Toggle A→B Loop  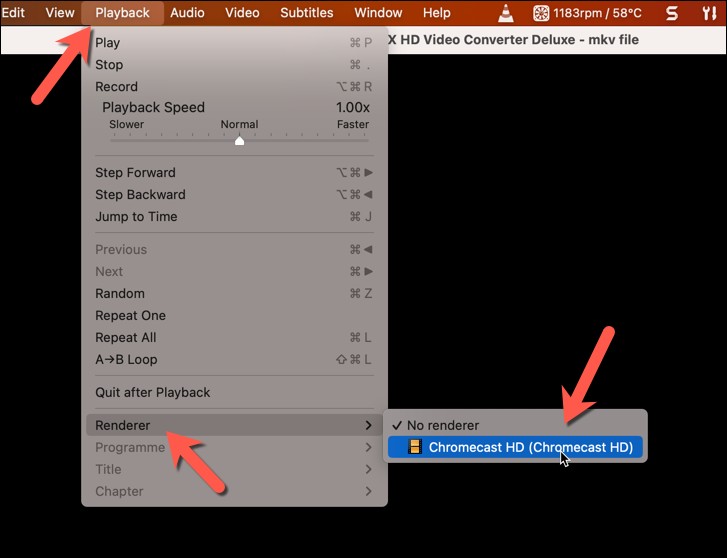[x=234, y=359]
